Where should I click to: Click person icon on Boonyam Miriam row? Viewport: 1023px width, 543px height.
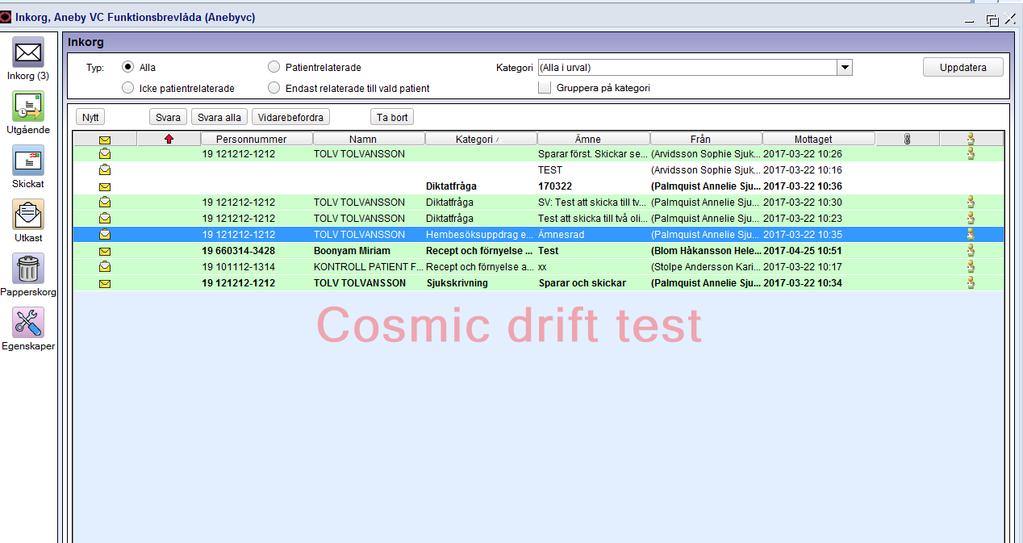point(971,251)
